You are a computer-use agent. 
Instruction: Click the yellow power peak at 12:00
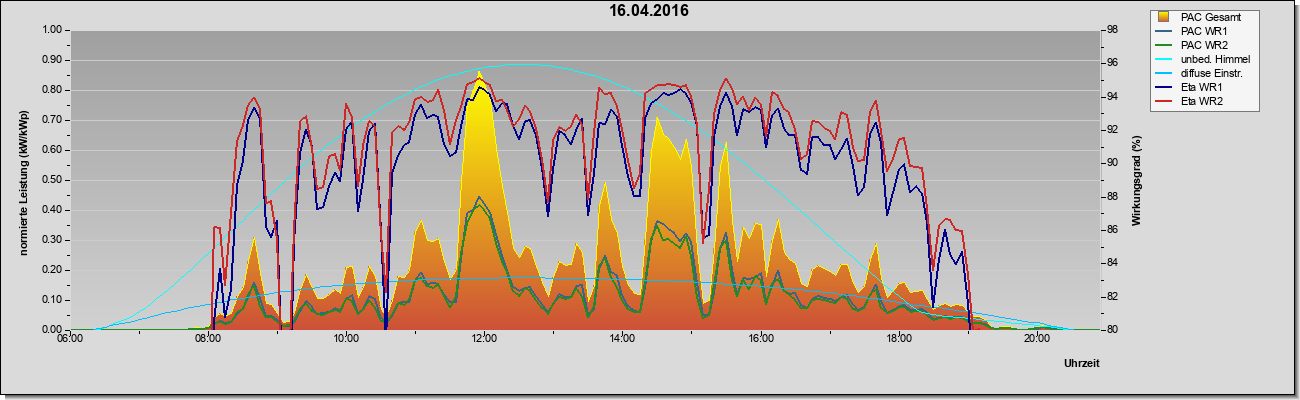click(x=480, y=80)
